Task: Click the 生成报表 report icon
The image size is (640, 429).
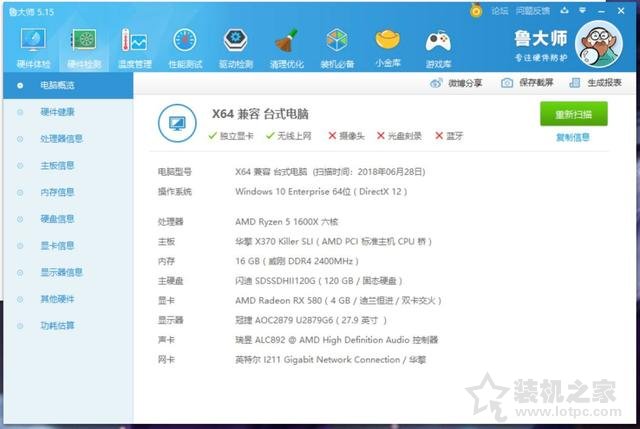Action: 575,83
